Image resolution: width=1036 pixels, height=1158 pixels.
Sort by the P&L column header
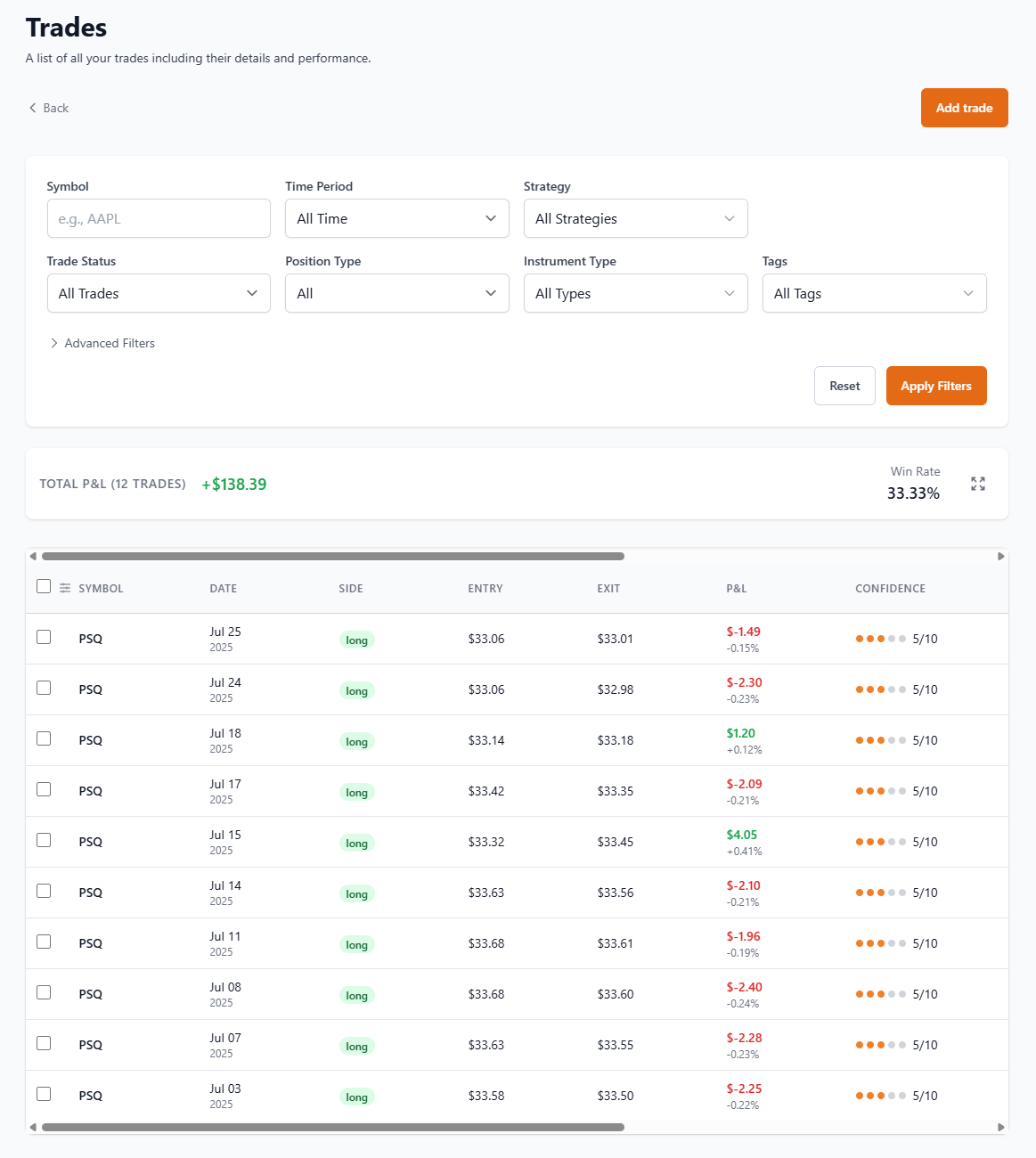(x=736, y=589)
